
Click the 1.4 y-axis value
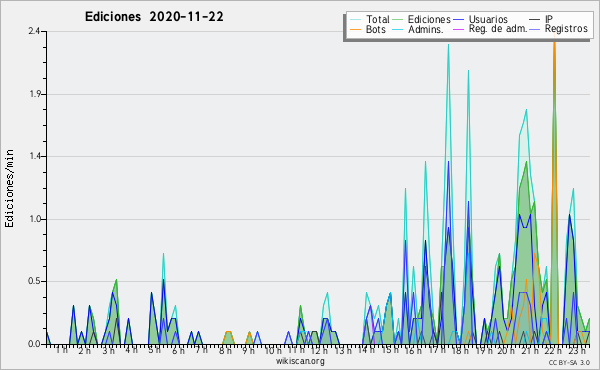pos(35,156)
